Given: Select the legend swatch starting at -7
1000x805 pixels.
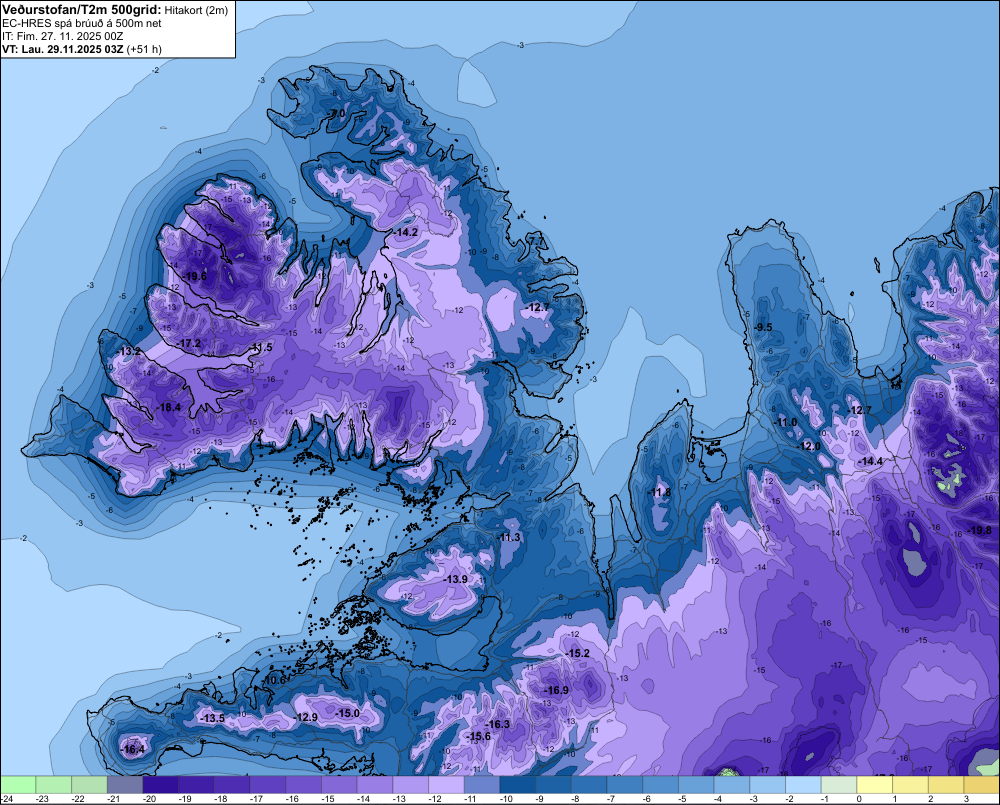Looking at the screenshot, I should [x=625, y=784].
